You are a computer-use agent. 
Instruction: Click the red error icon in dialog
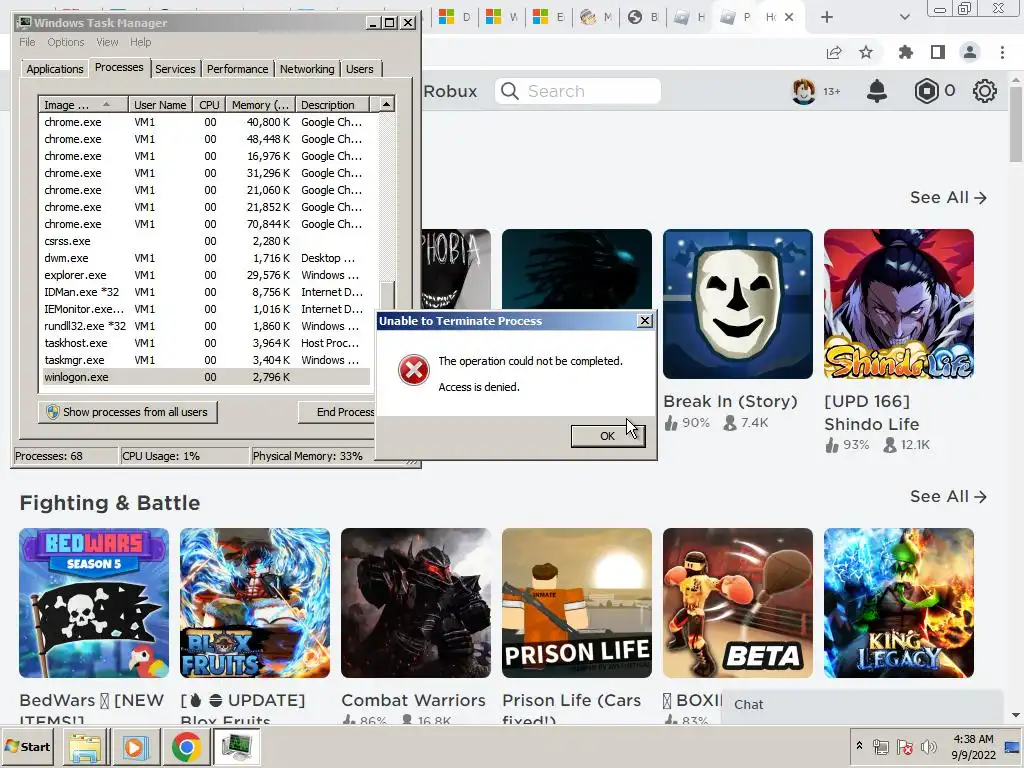pyautogui.click(x=413, y=370)
